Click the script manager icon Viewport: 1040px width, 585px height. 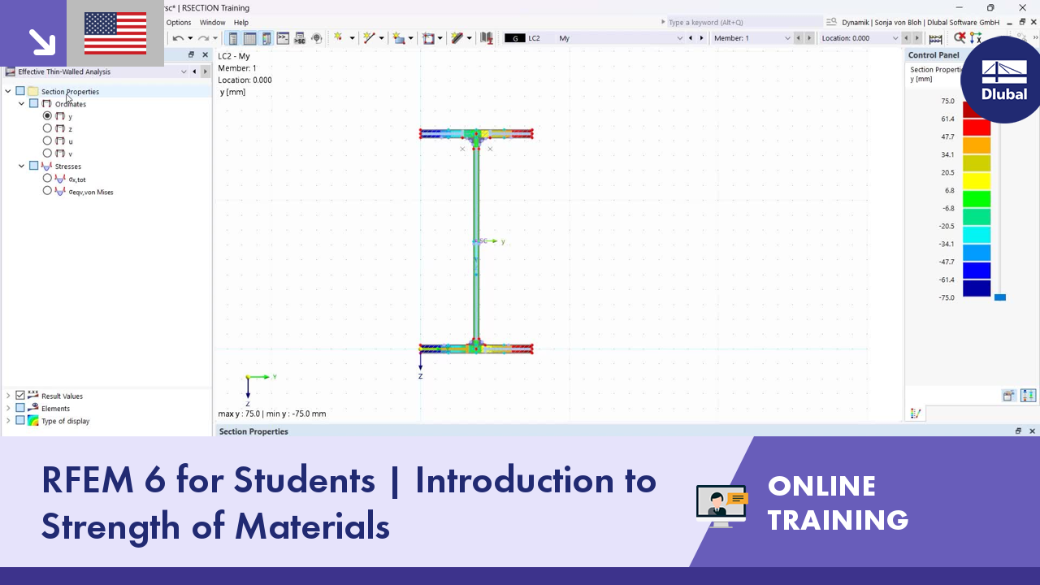pyautogui.click(x=300, y=38)
